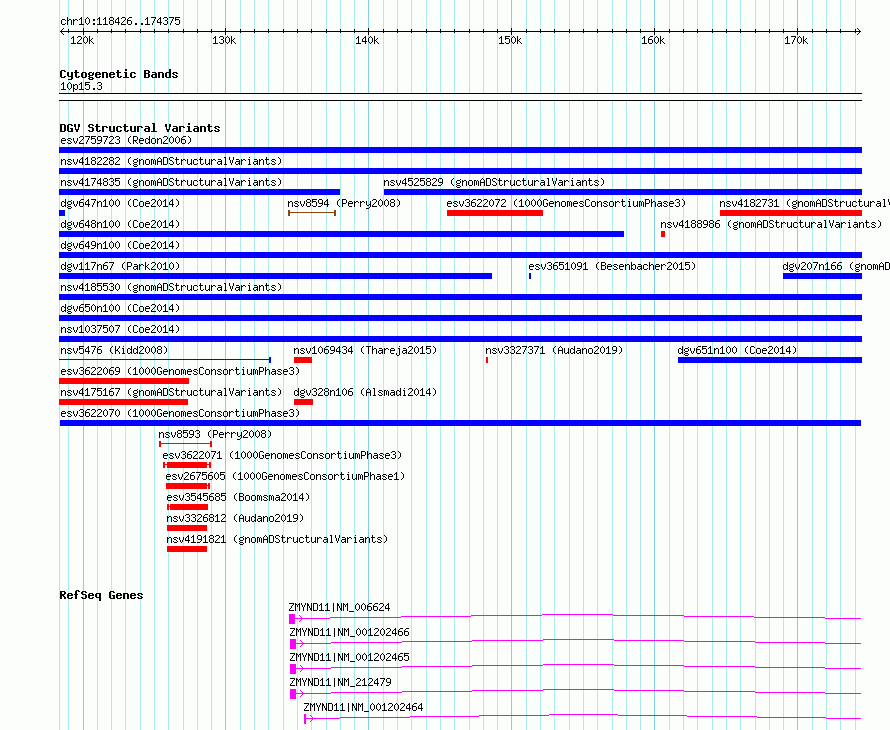Open nsv4174835 (gnomADStructuralVariants) variant
Viewport: 890px width, 730px height.
pyautogui.click(x=171, y=182)
